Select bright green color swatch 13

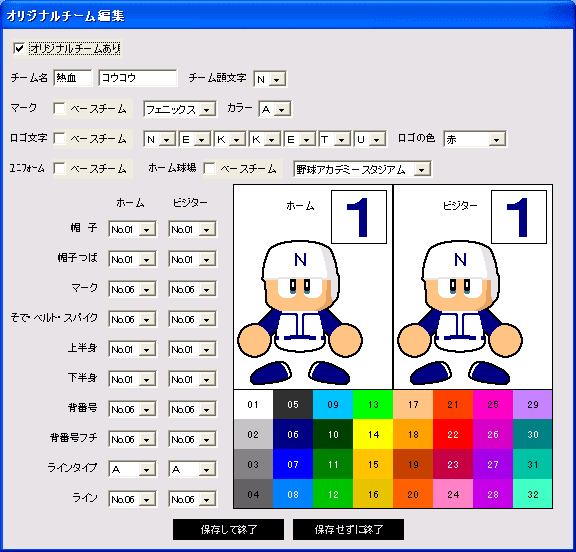coord(373,404)
